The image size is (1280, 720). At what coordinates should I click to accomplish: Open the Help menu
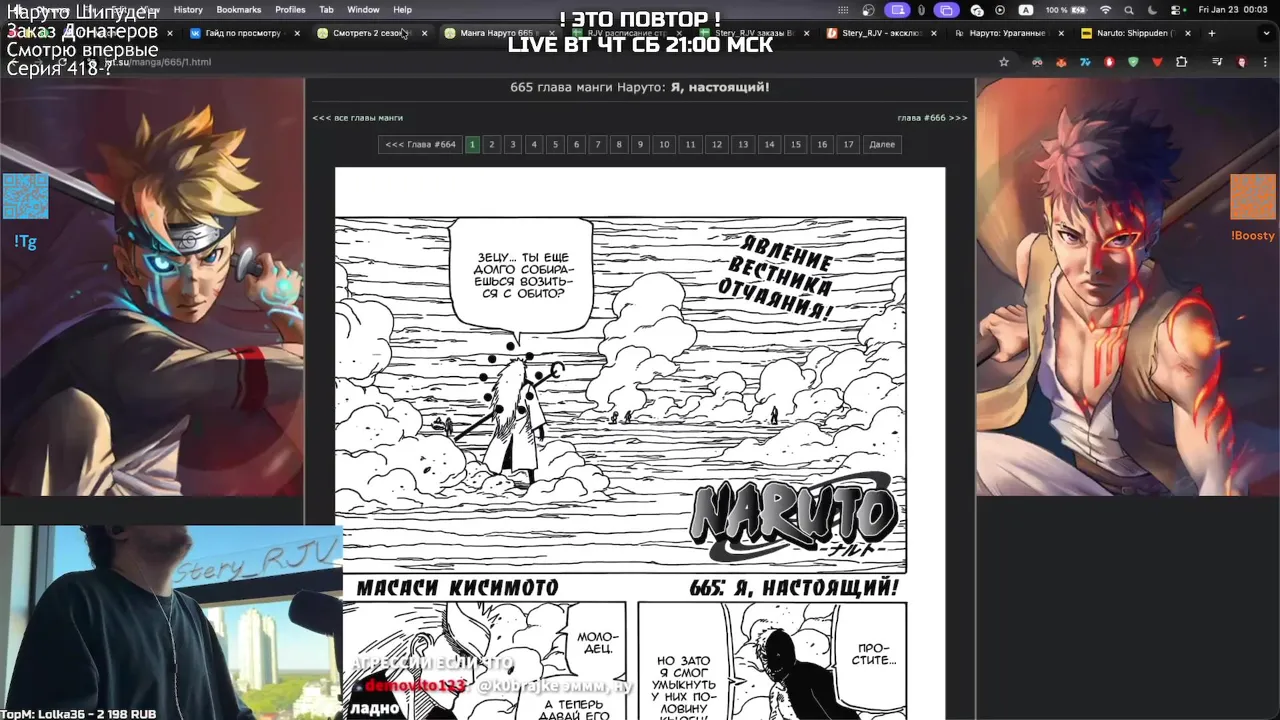[402, 10]
